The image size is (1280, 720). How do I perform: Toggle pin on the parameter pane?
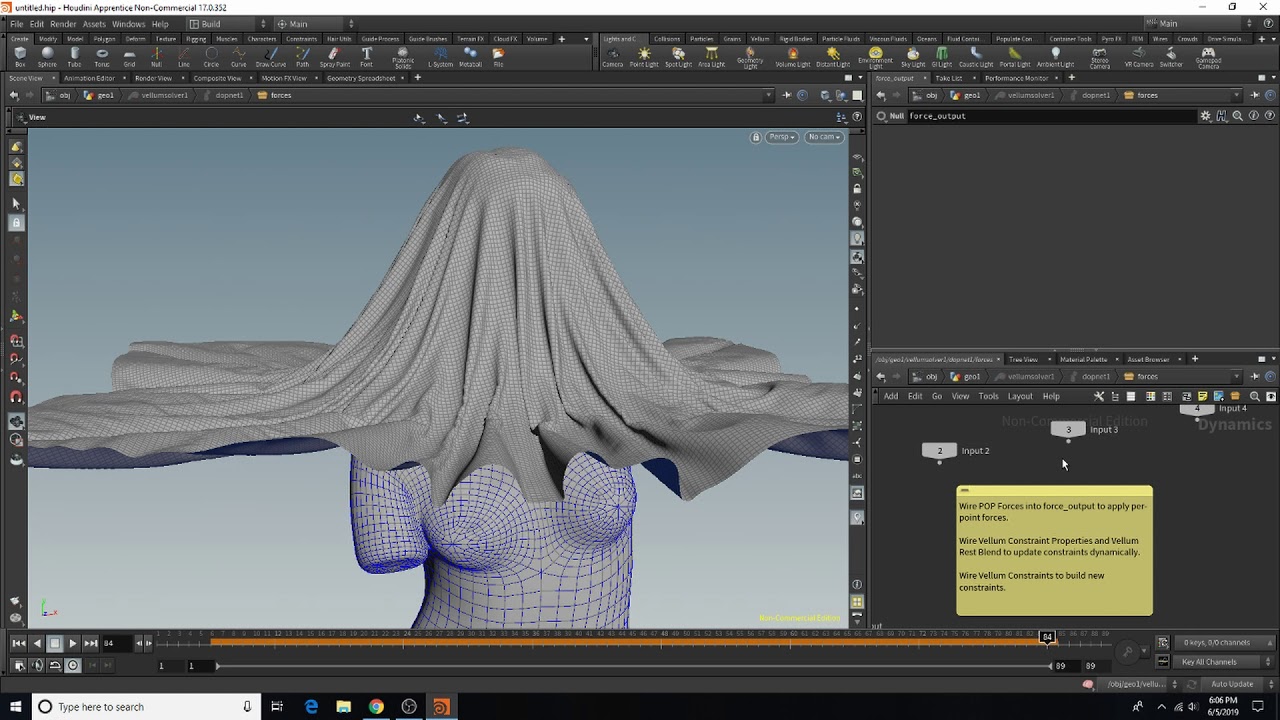[x=1255, y=95]
